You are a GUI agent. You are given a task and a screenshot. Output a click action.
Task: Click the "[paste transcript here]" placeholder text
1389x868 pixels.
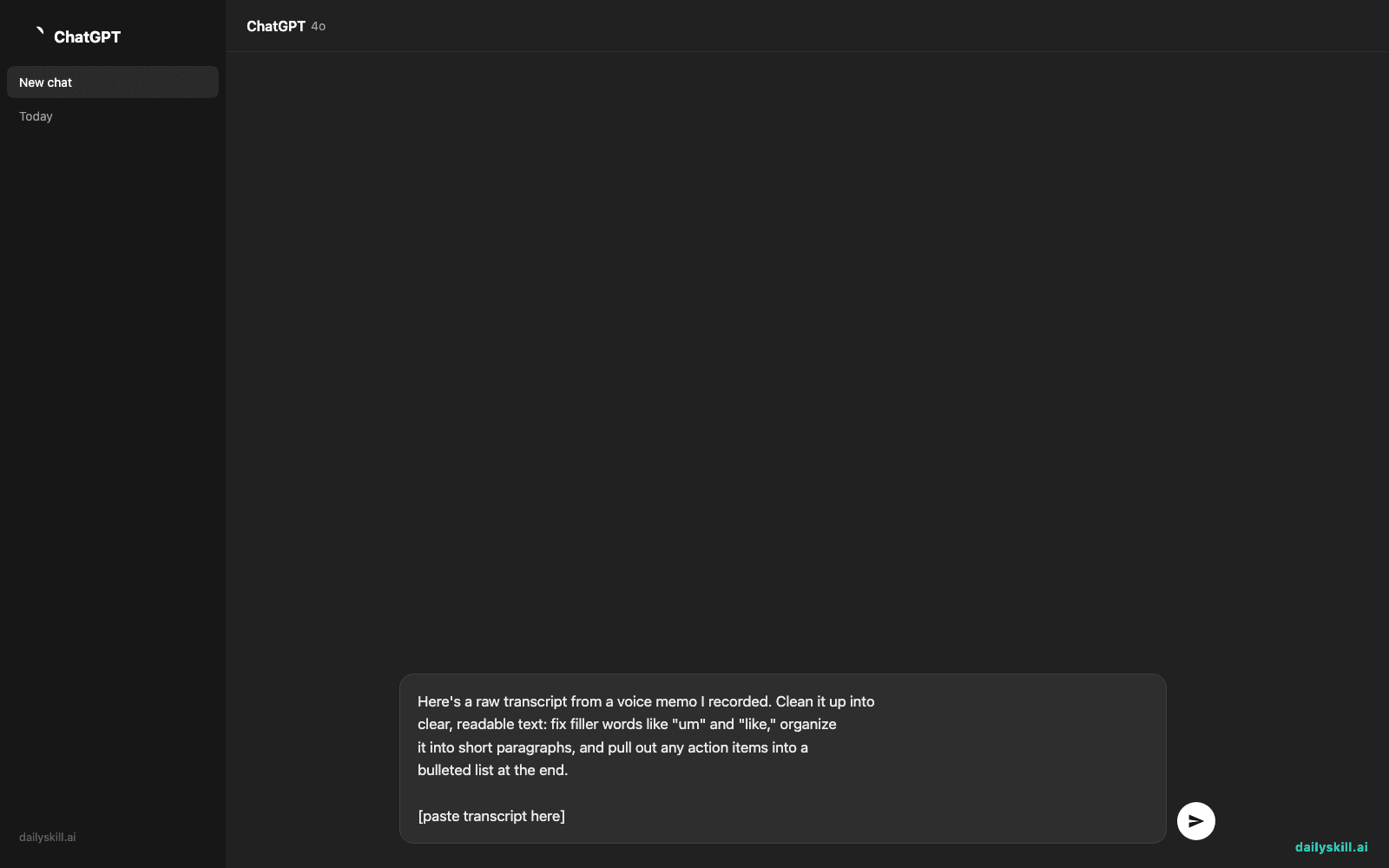tap(491, 816)
